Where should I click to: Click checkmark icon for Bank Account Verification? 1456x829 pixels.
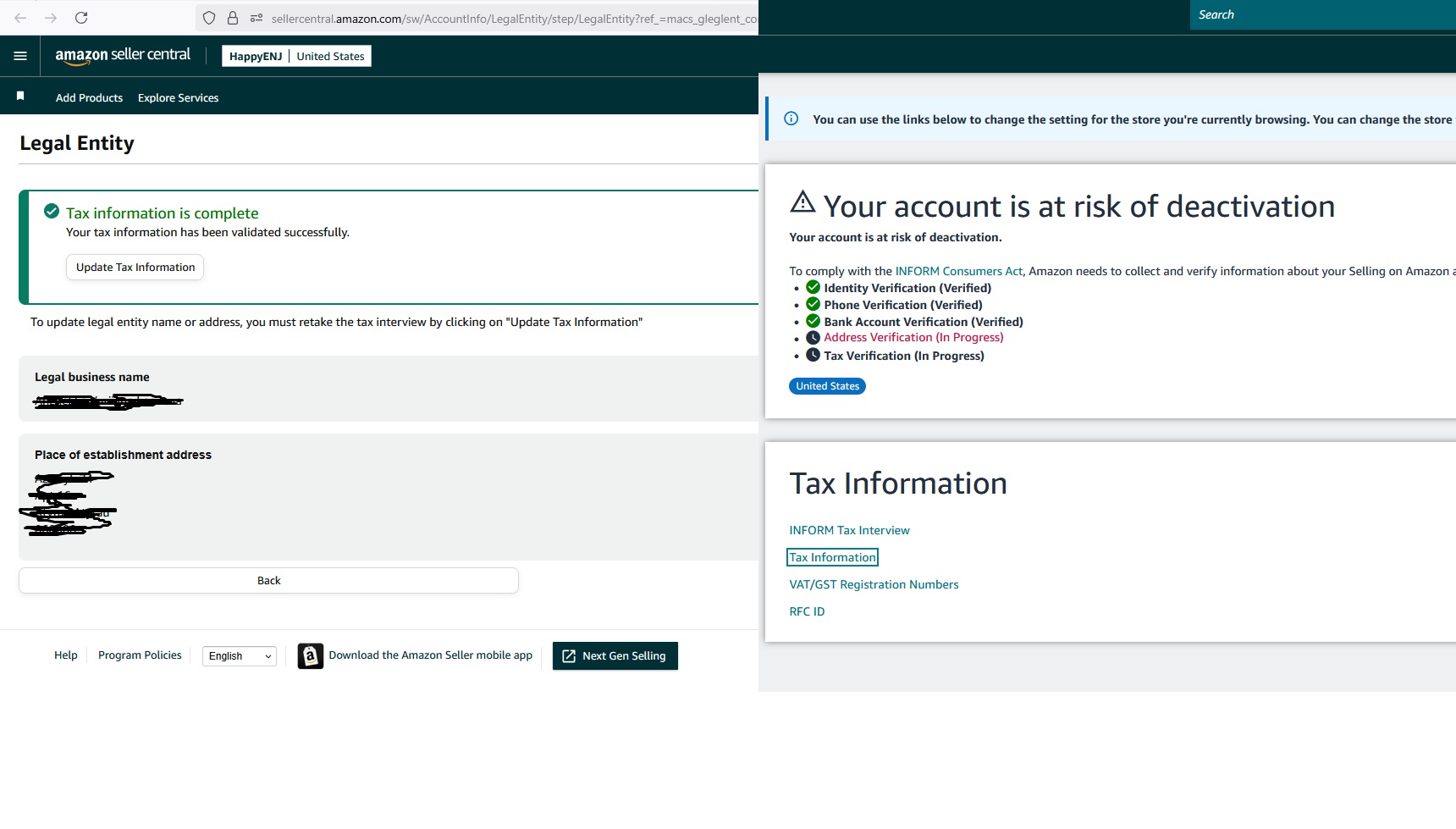point(813,321)
